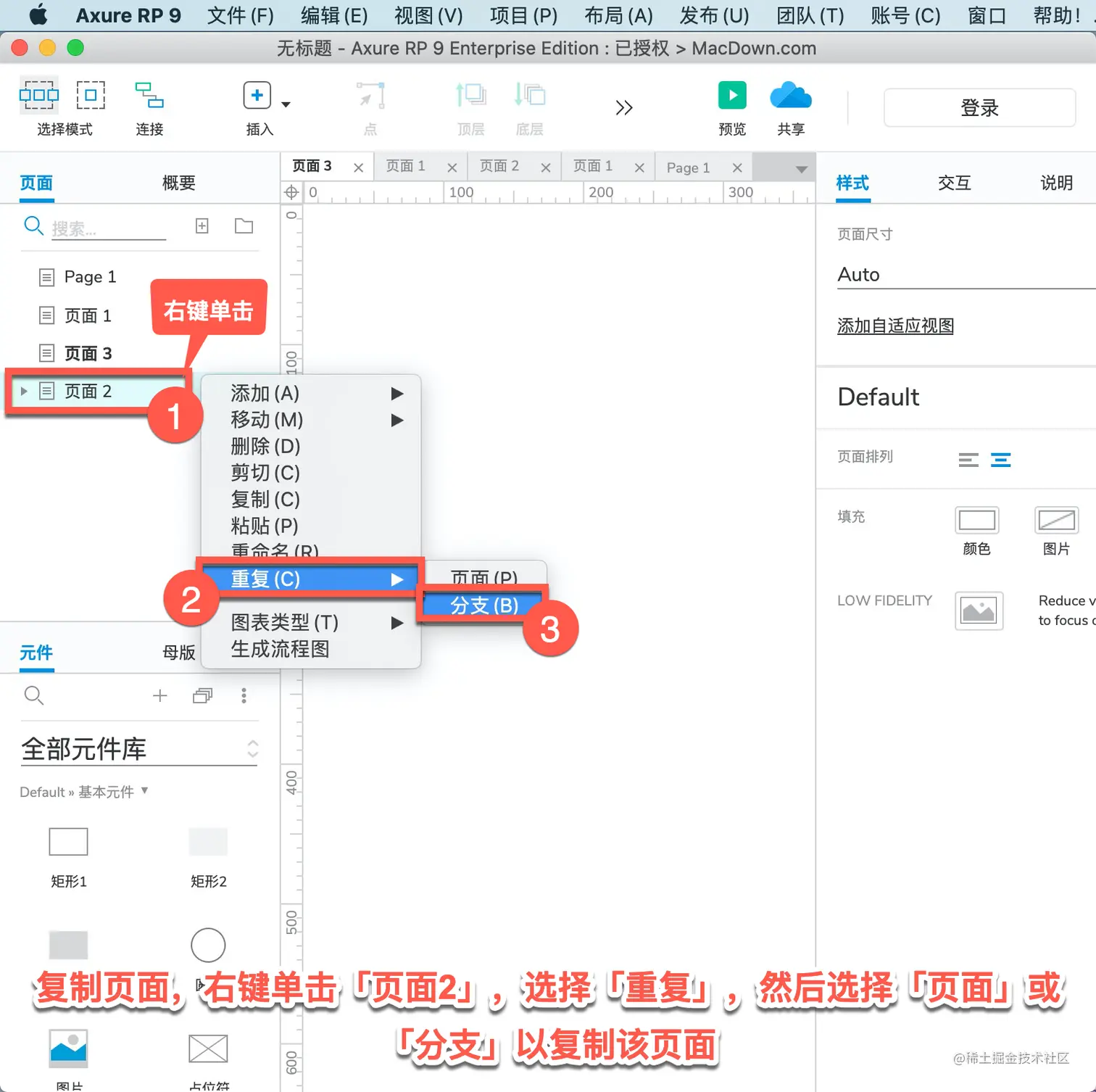Collapse the Default » 基本元件 section

click(x=84, y=792)
